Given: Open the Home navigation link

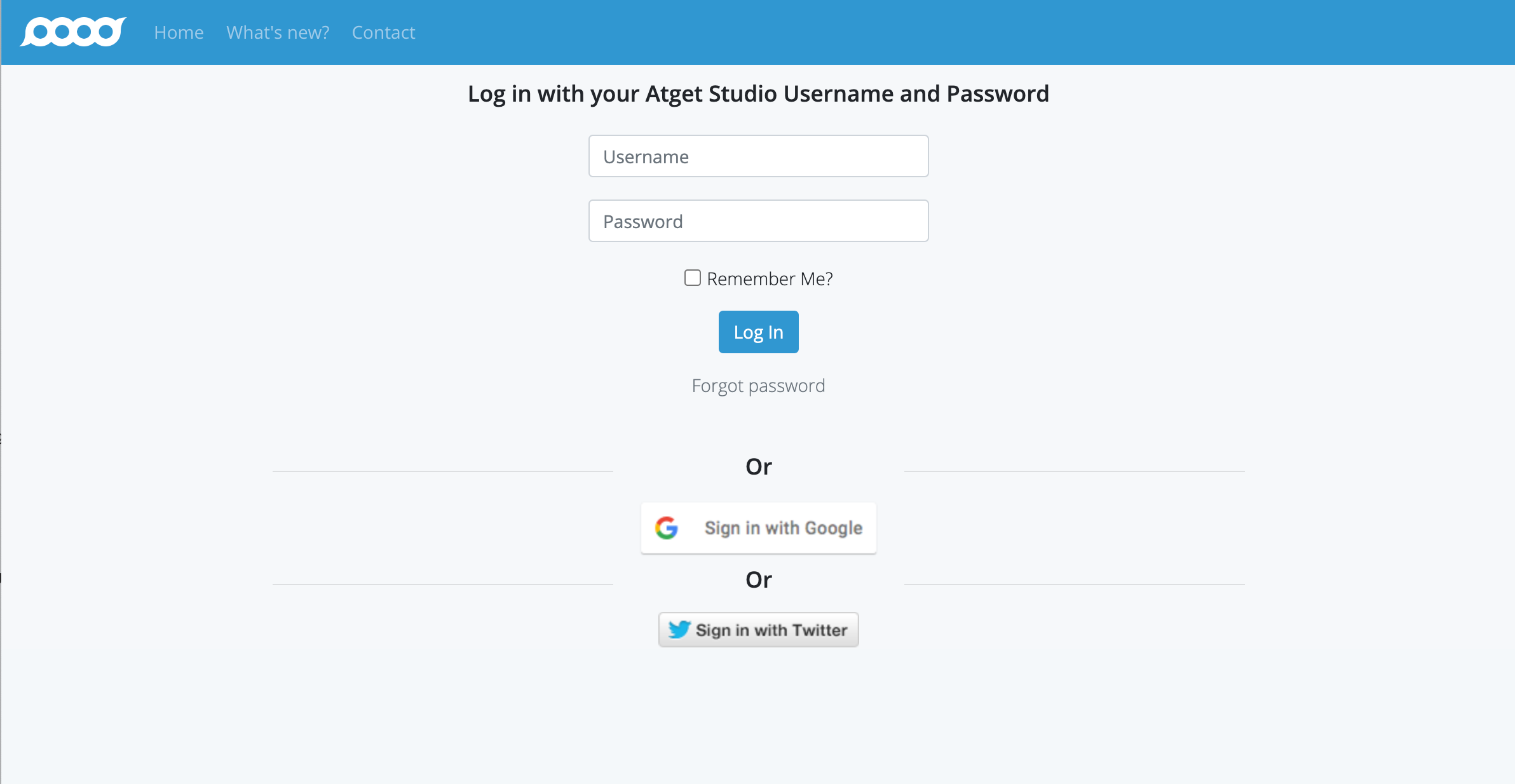Looking at the screenshot, I should tap(179, 32).
